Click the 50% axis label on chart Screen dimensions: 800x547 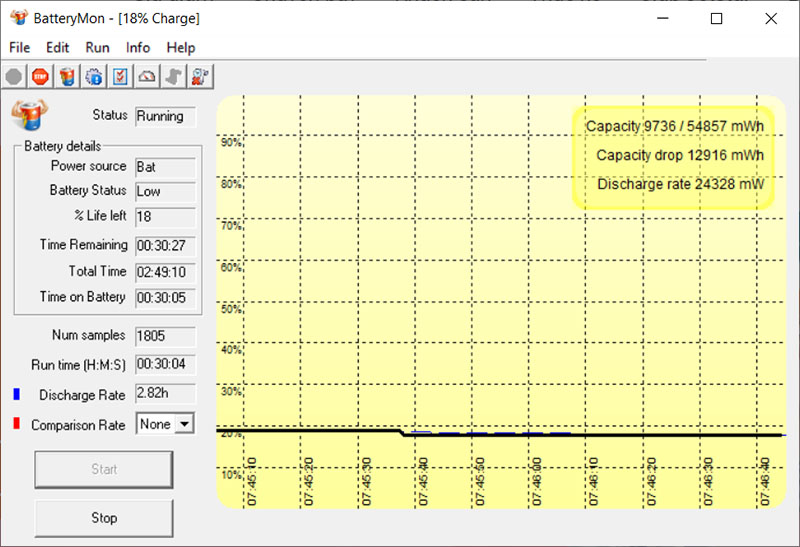pyautogui.click(x=231, y=309)
